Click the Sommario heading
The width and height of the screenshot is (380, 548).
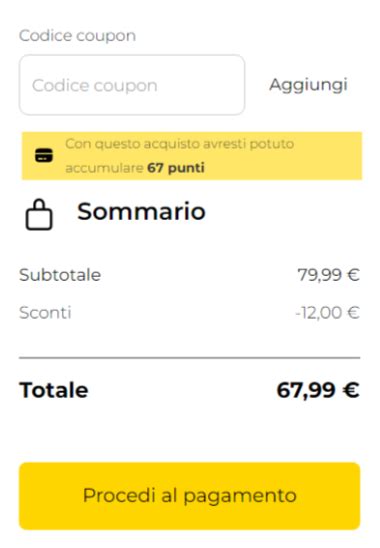click(x=141, y=211)
